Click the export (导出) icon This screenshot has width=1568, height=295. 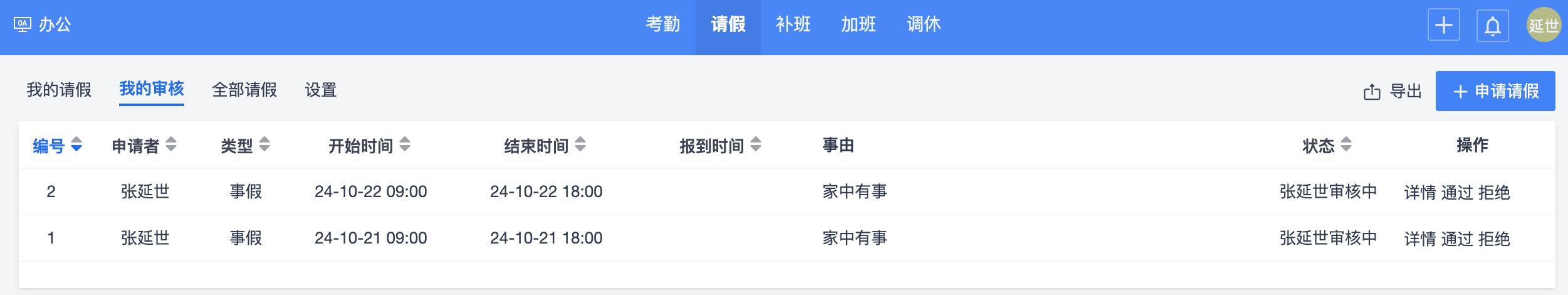pyautogui.click(x=1372, y=92)
